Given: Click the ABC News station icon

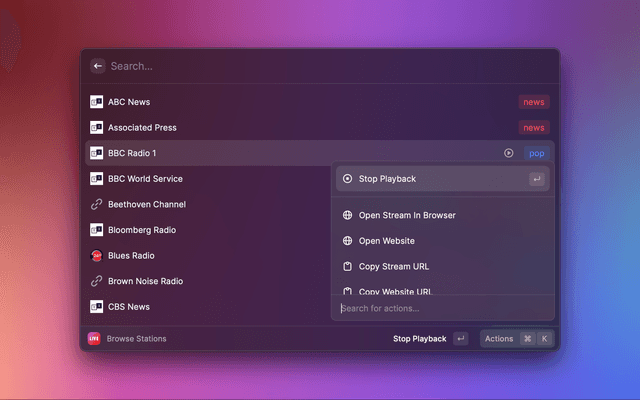Looking at the screenshot, I should click(x=97, y=102).
